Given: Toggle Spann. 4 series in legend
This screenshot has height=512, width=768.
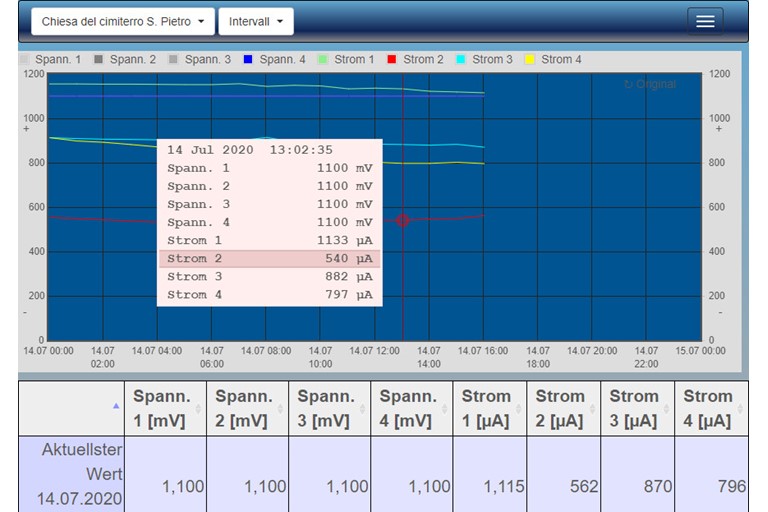Looking at the screenshot, I should pos(275,59).
